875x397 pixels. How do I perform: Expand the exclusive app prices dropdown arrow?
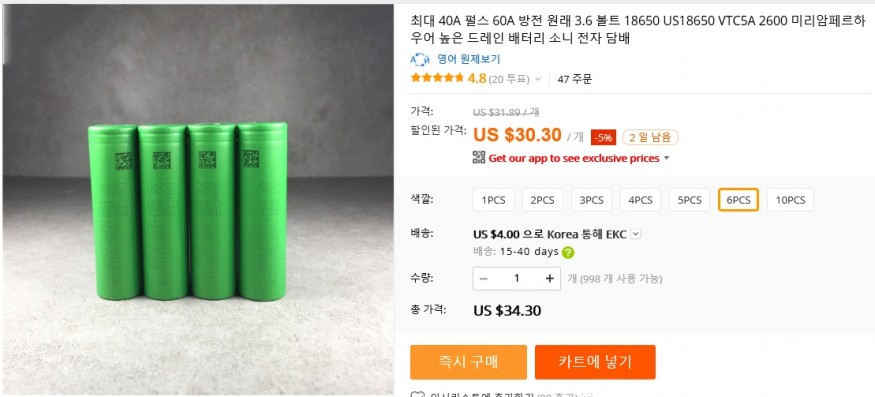pos(666,159)
